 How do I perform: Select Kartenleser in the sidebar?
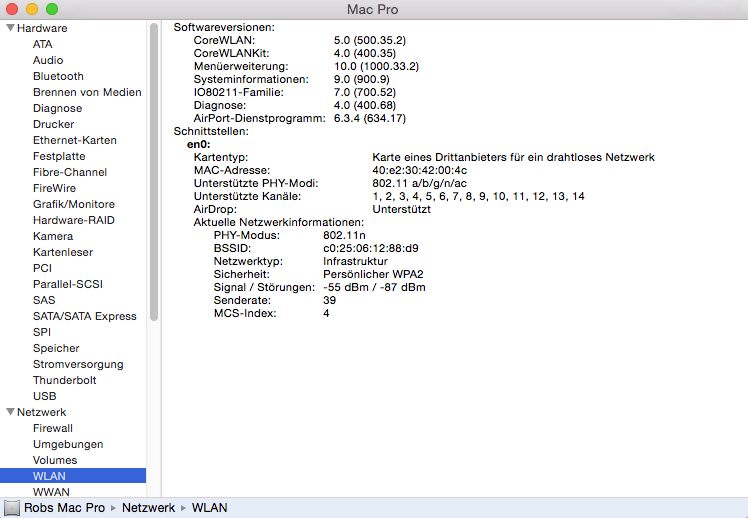point(63,252)
